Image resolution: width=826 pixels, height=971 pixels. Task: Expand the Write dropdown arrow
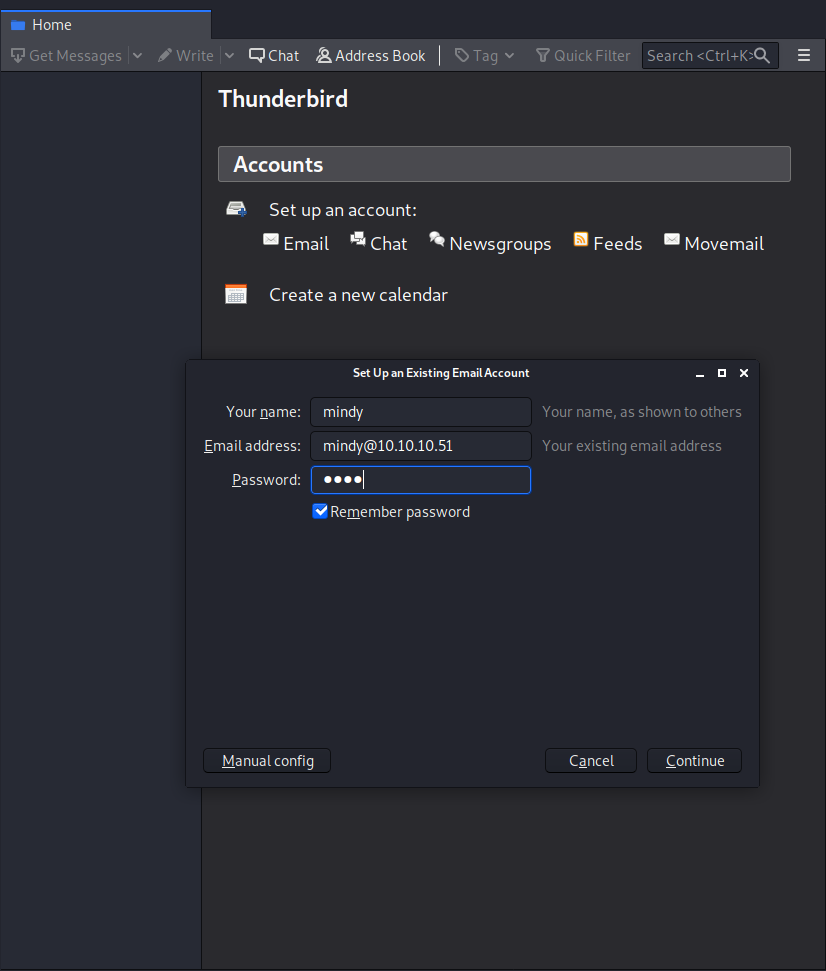[x=229, y=56]
